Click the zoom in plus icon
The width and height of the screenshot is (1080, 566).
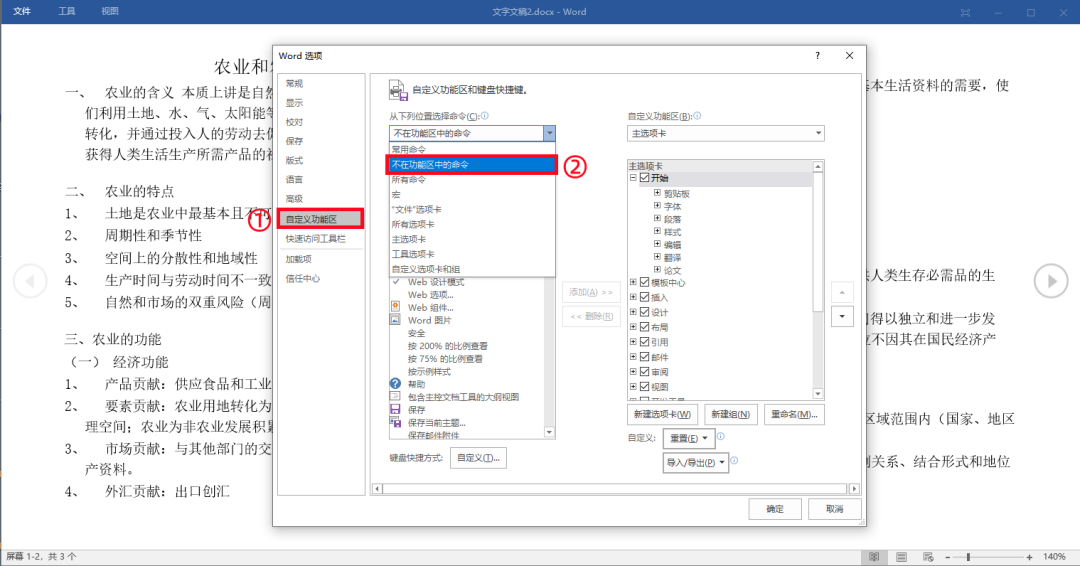pyautogui.click(x=1029, y=557)
